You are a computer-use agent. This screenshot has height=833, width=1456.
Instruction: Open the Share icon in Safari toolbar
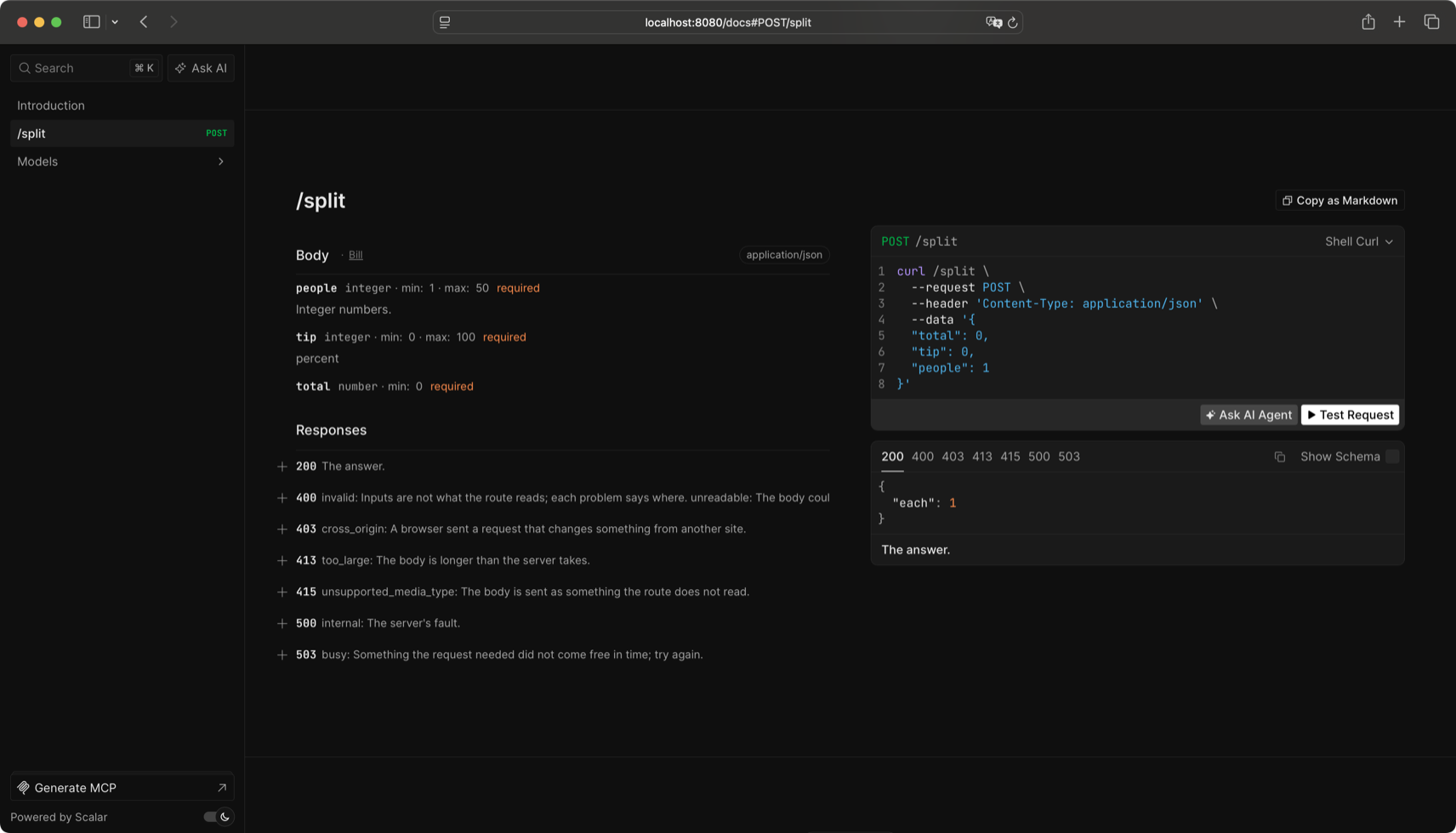[1368, 22]
